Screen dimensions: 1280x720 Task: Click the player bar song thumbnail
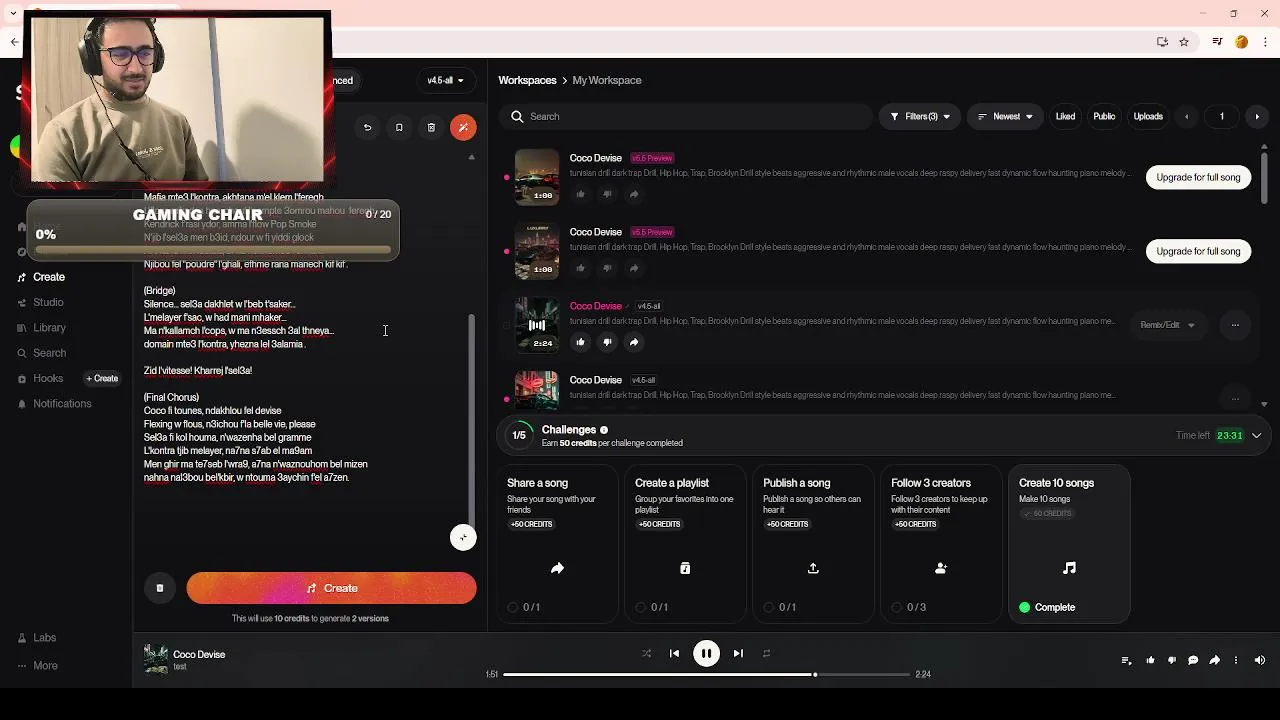pos(156,660)
